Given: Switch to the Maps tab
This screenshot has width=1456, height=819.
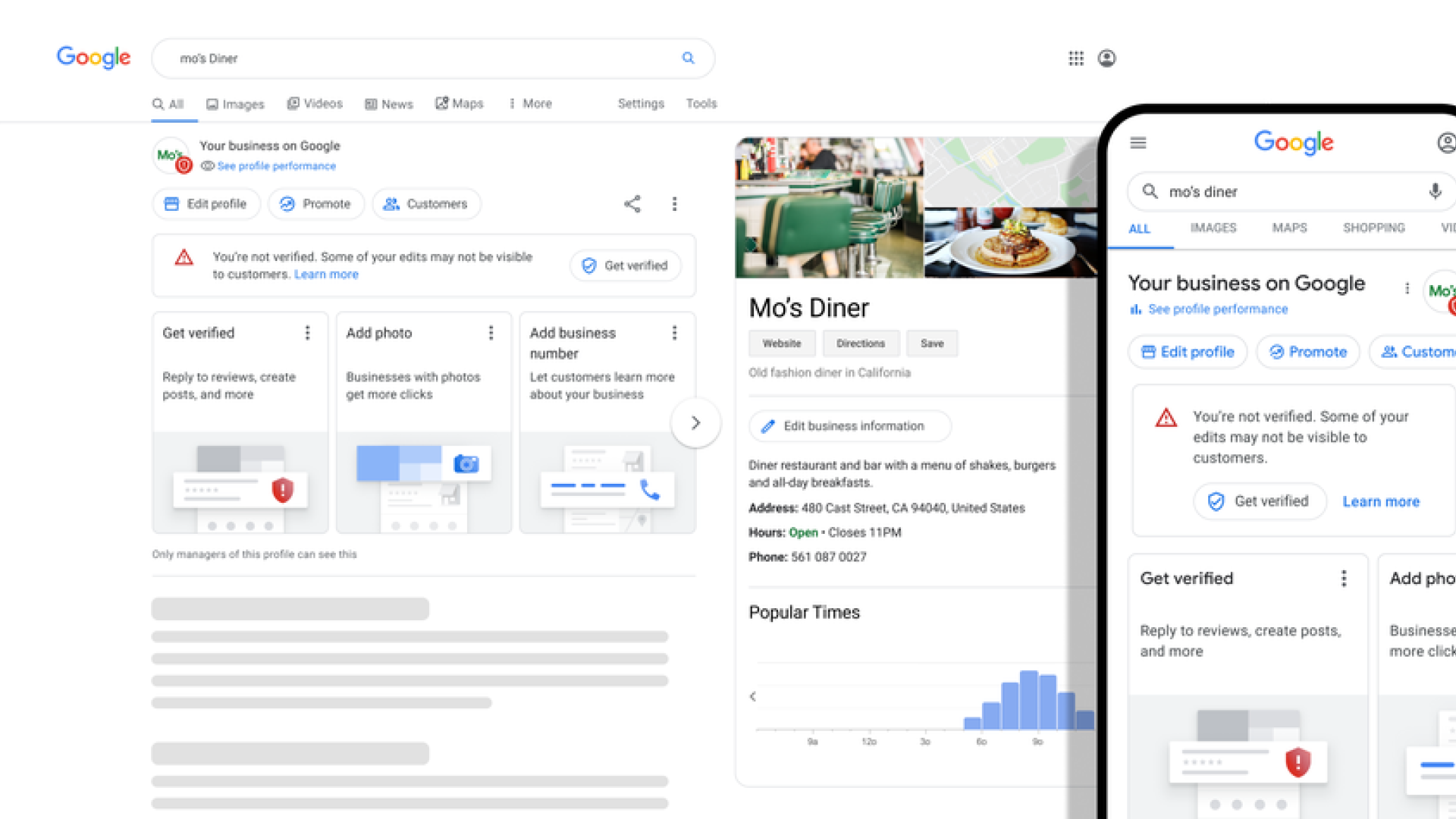Looking at the screenshot, I should click(460, 103).
